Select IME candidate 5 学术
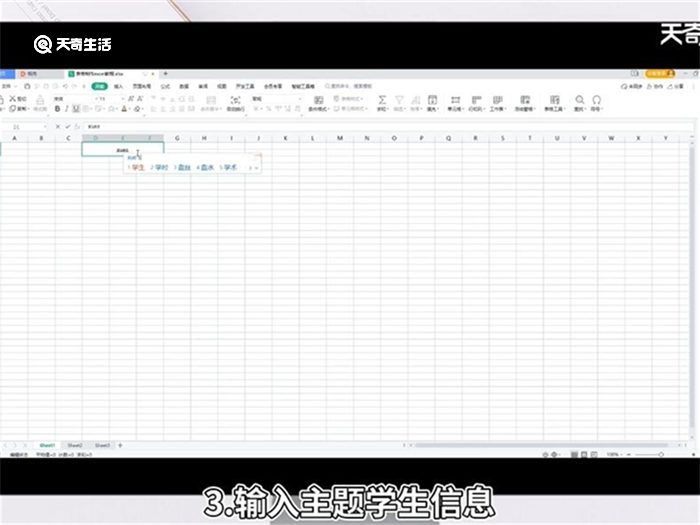This screenshot has height=525, width=700. 228,167
